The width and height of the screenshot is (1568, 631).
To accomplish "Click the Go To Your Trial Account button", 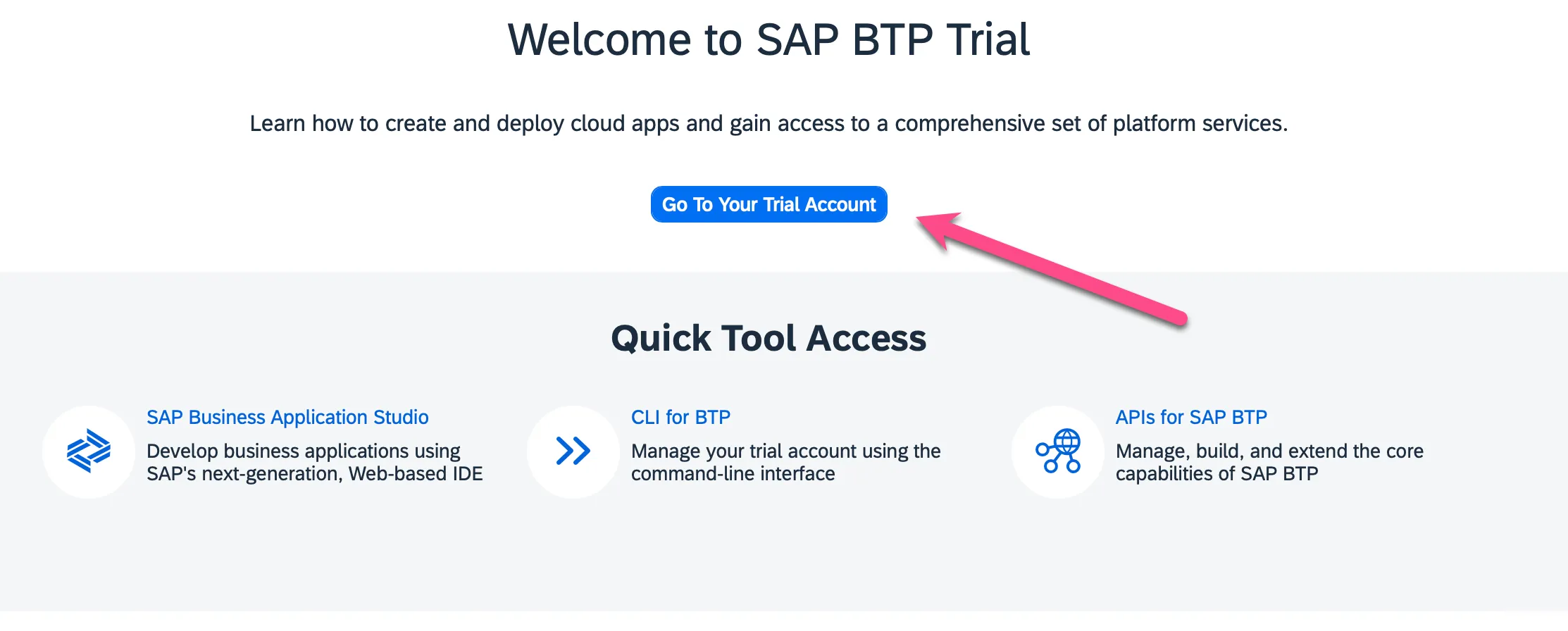I will click(769, 204).
